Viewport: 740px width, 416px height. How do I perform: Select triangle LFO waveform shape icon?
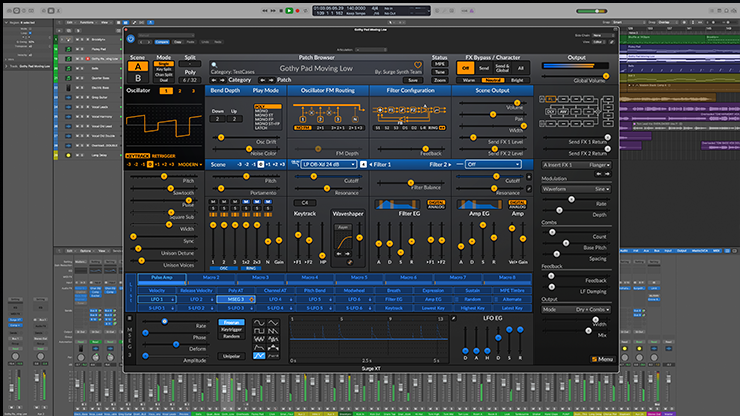[273, 323]
